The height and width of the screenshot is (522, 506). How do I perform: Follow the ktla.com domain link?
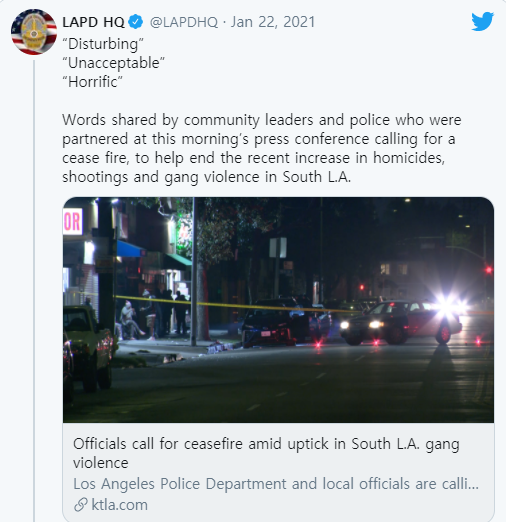coord(119,505)
